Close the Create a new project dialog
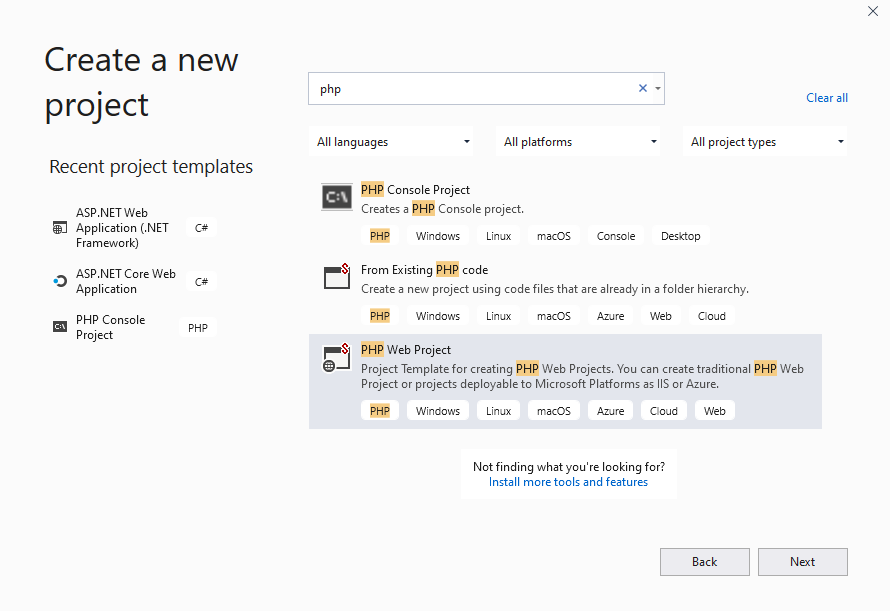Image resolution: width=890 pixels, height=611 pixels. (873, 11)
